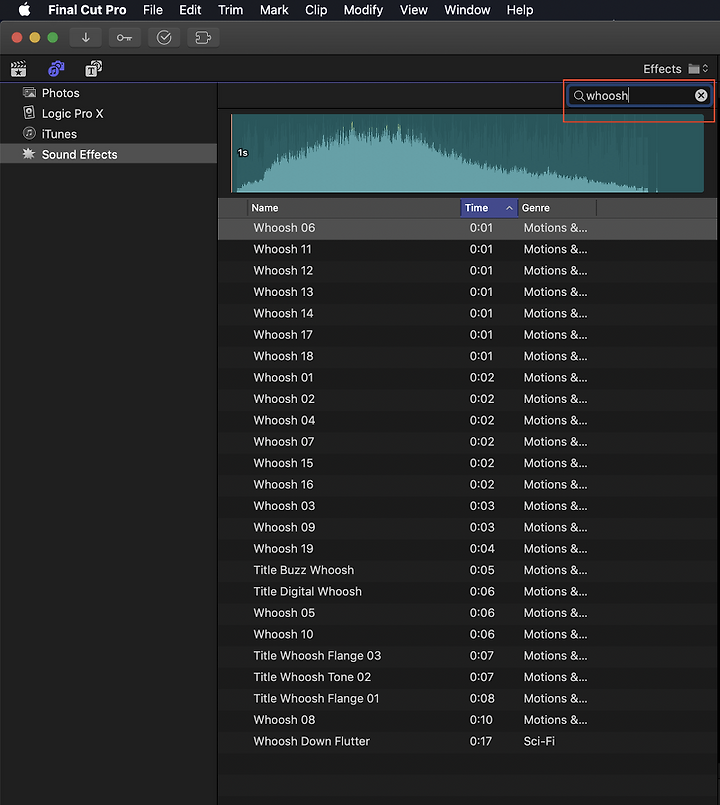The width and height of the screenshot is (720, 805).
Task: Select the Whoosh 07 row
Action: [467, 442]
